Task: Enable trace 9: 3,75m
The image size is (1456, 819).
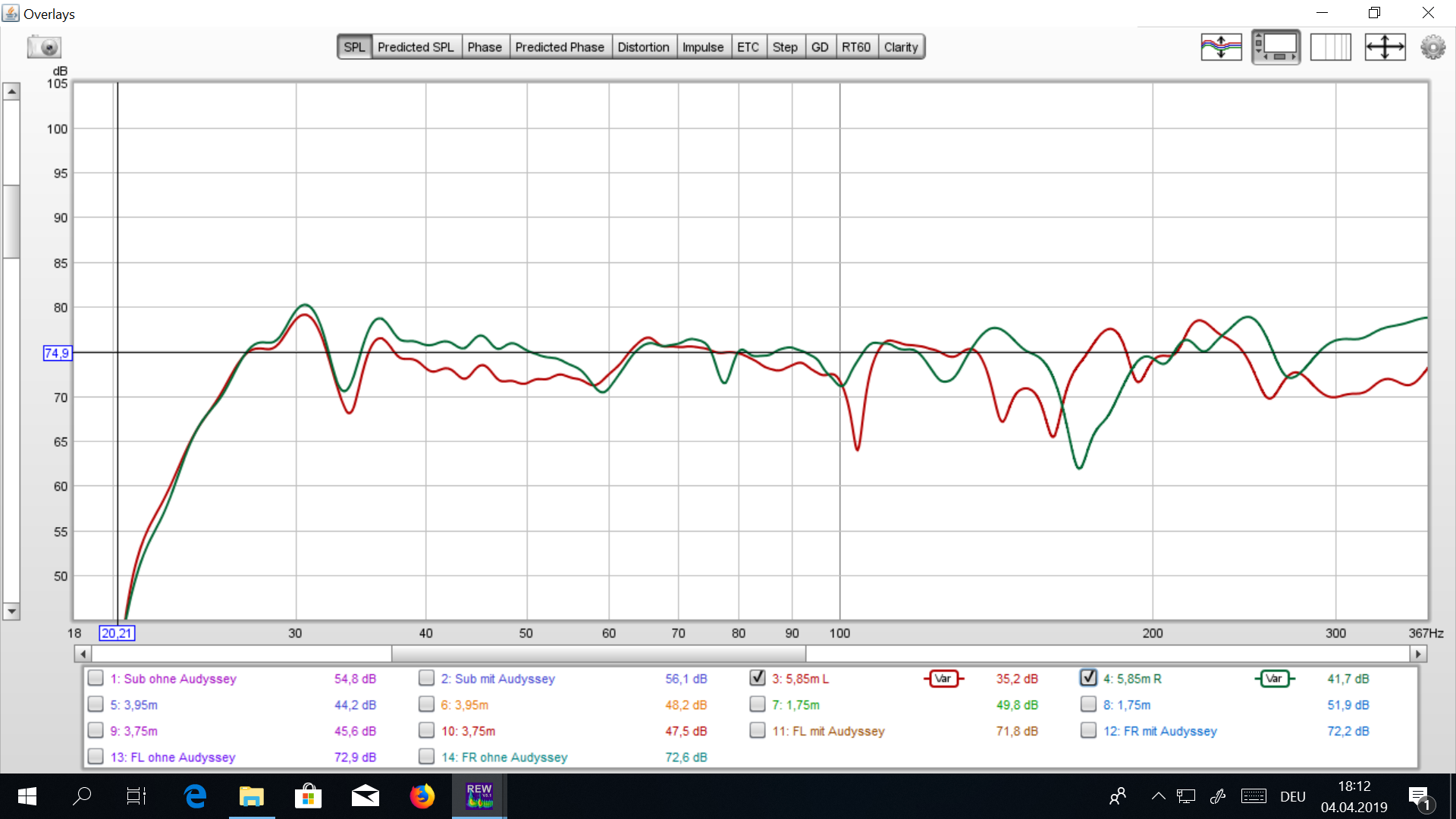Action: (x=96, y=730)
